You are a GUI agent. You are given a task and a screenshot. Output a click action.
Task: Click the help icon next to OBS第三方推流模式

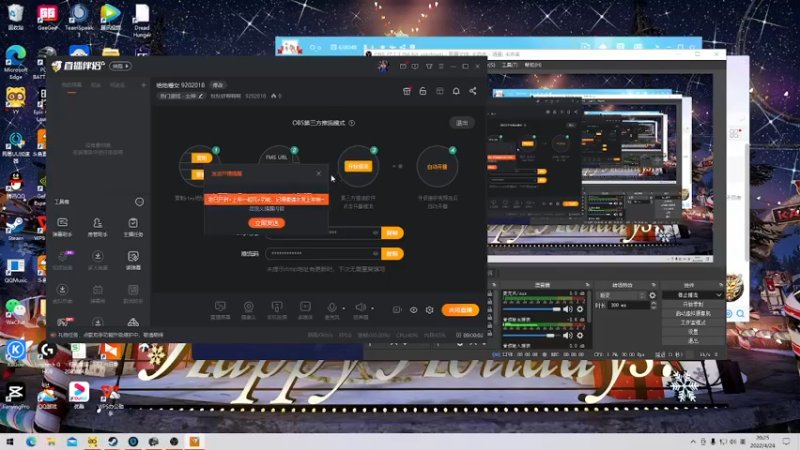click(x=352, y=123)
